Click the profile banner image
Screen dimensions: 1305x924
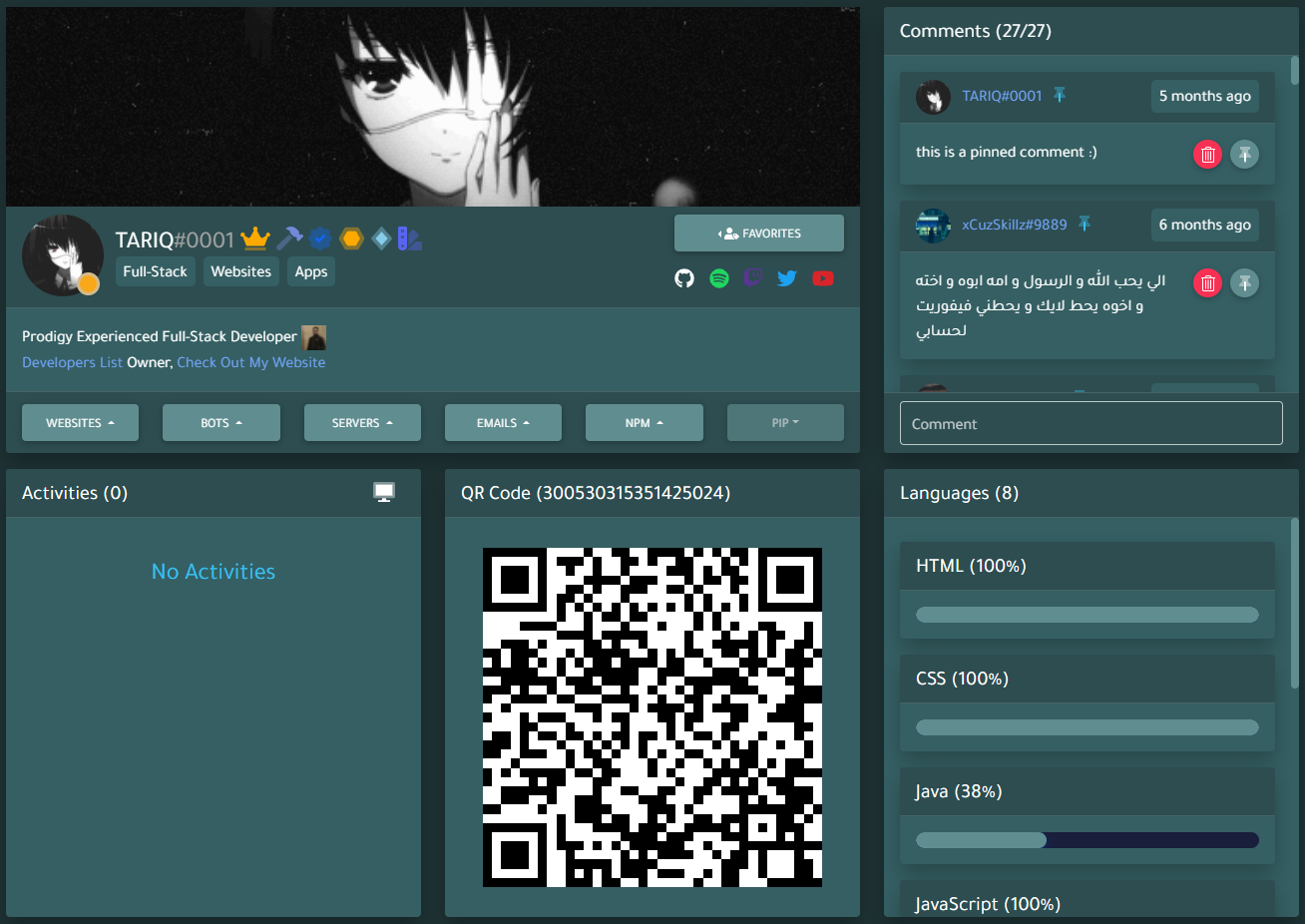(x=433, y=107)
